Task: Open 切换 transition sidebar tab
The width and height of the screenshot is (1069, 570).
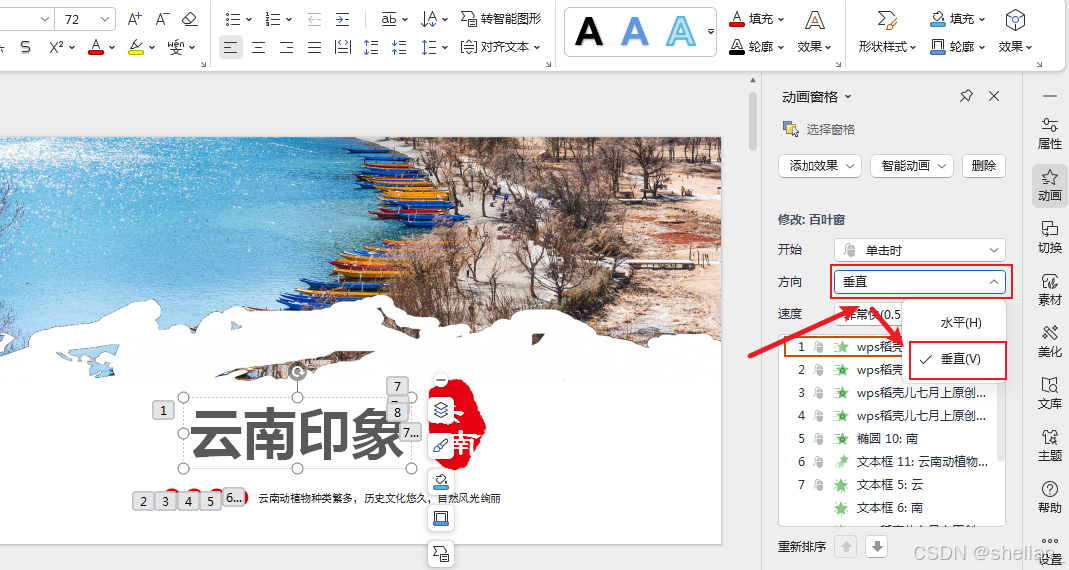Action: point(1049,237)
